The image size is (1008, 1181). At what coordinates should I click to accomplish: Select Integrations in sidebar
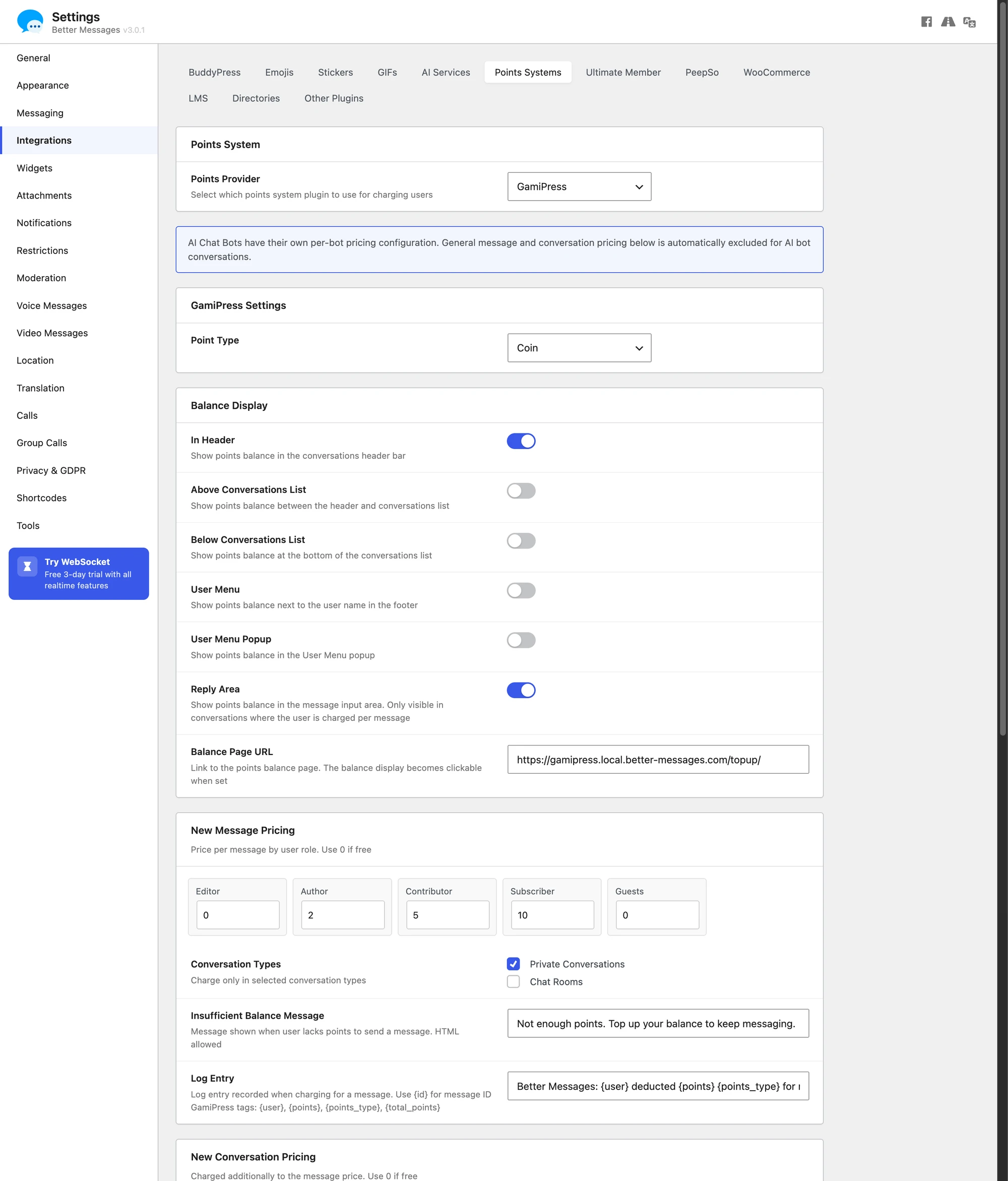(x=79, y=140)
